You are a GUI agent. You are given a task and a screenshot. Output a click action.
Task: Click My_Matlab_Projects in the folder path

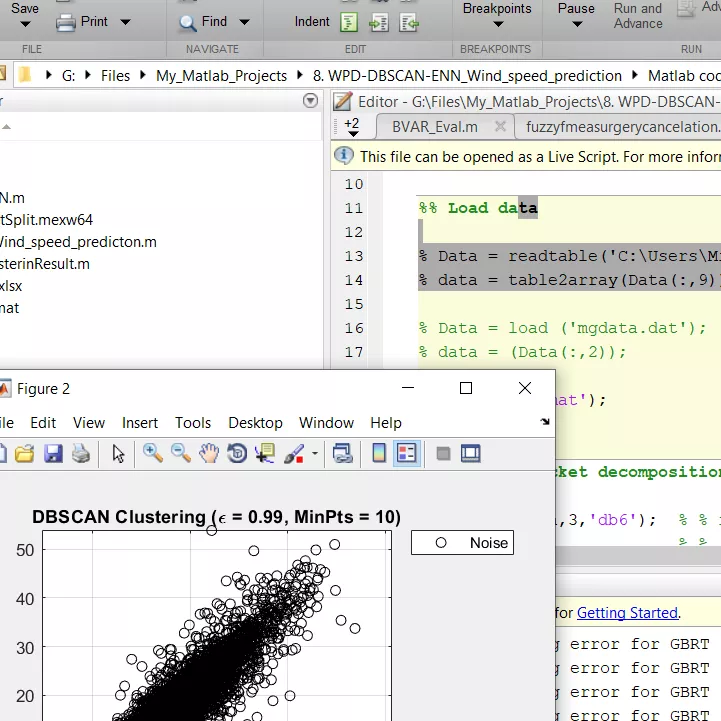pyautogui.click(x=221, y=75)
